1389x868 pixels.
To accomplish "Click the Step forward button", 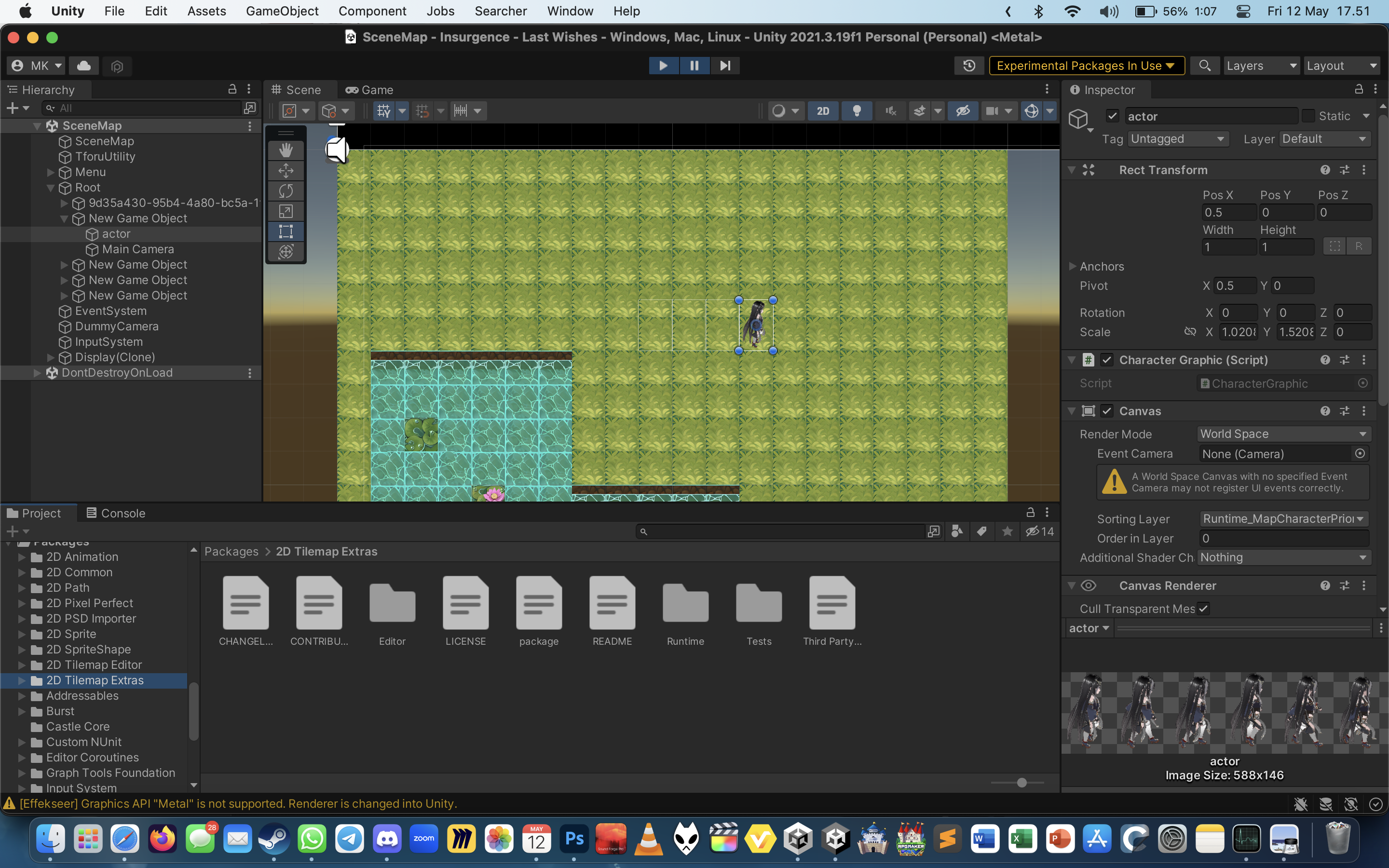I will point(725,66).
